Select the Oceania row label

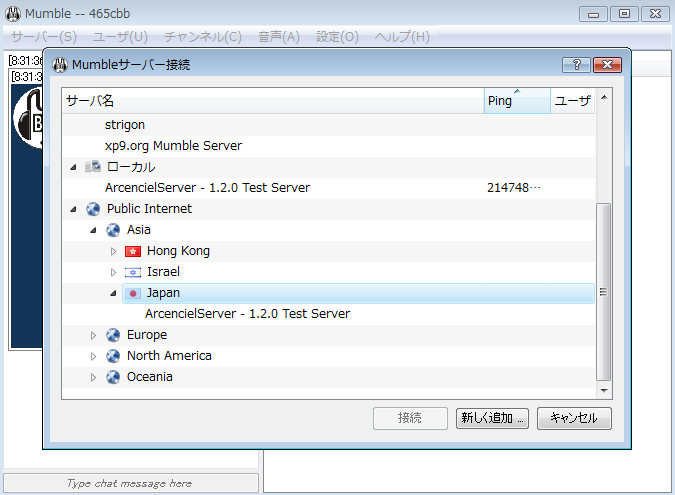click(150, 377)
